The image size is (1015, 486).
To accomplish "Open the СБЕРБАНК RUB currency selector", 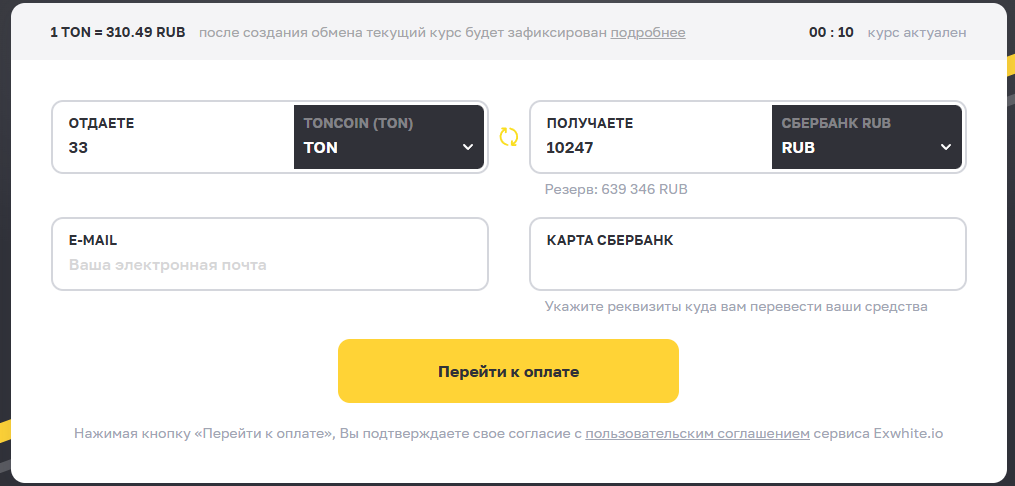I will coord(867,137).
